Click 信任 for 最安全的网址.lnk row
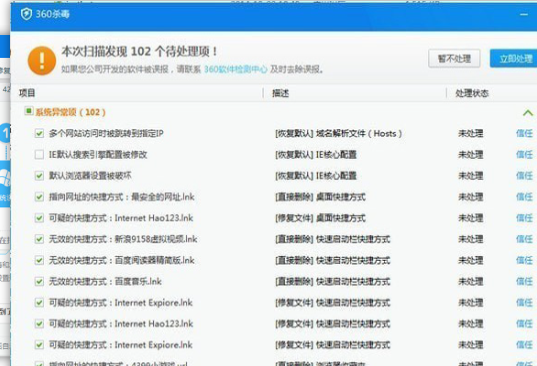This screenshot has width=537, height=366. [x=524, y=197]
